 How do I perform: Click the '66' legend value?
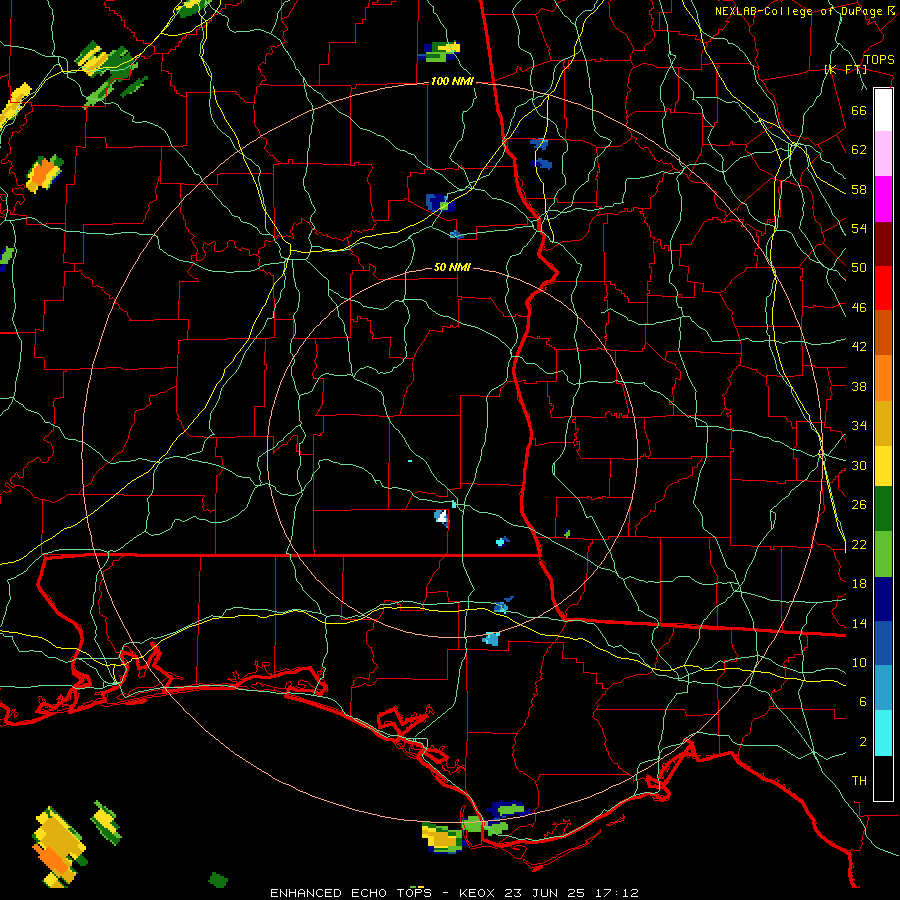tap(859, 110)
